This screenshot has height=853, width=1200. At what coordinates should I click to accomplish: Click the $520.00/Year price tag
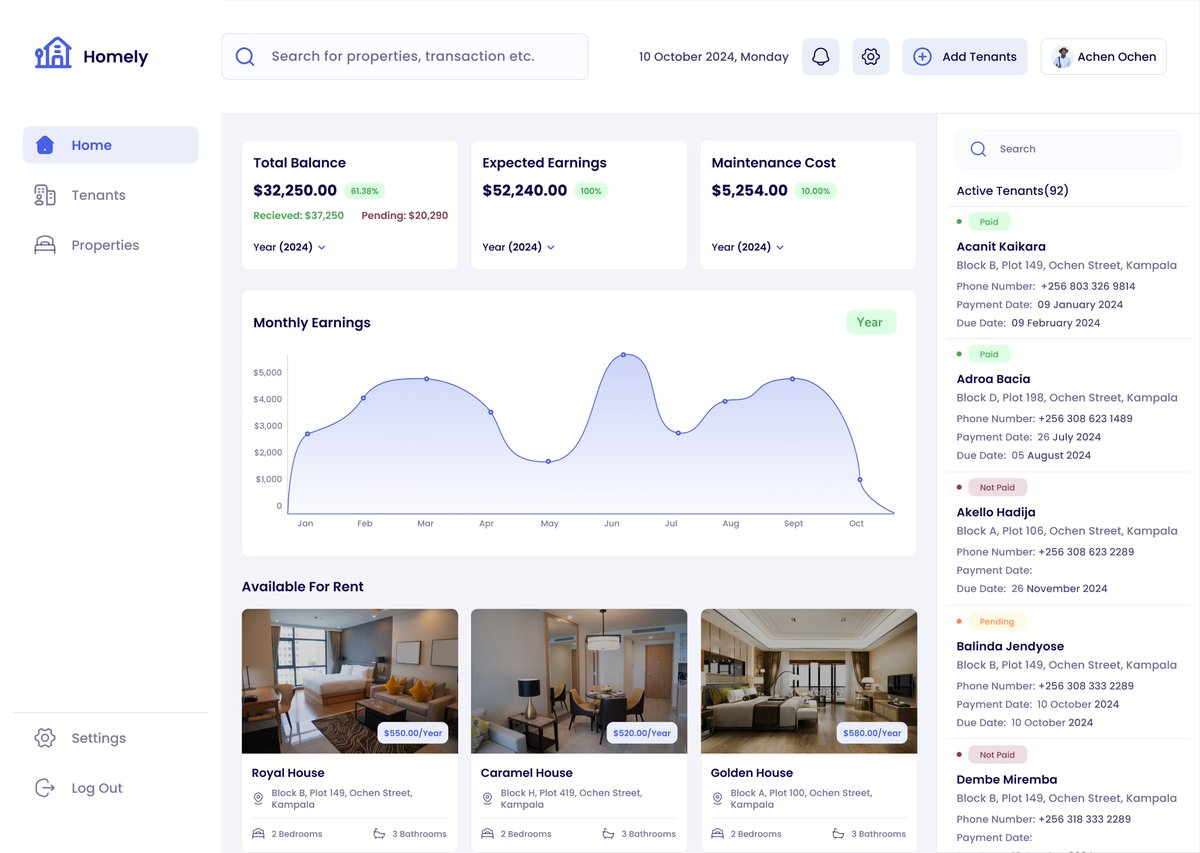[642, 733]
